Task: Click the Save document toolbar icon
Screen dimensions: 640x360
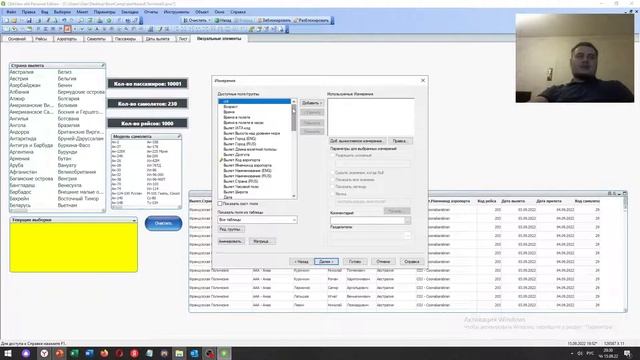Action: pos(29,20)
